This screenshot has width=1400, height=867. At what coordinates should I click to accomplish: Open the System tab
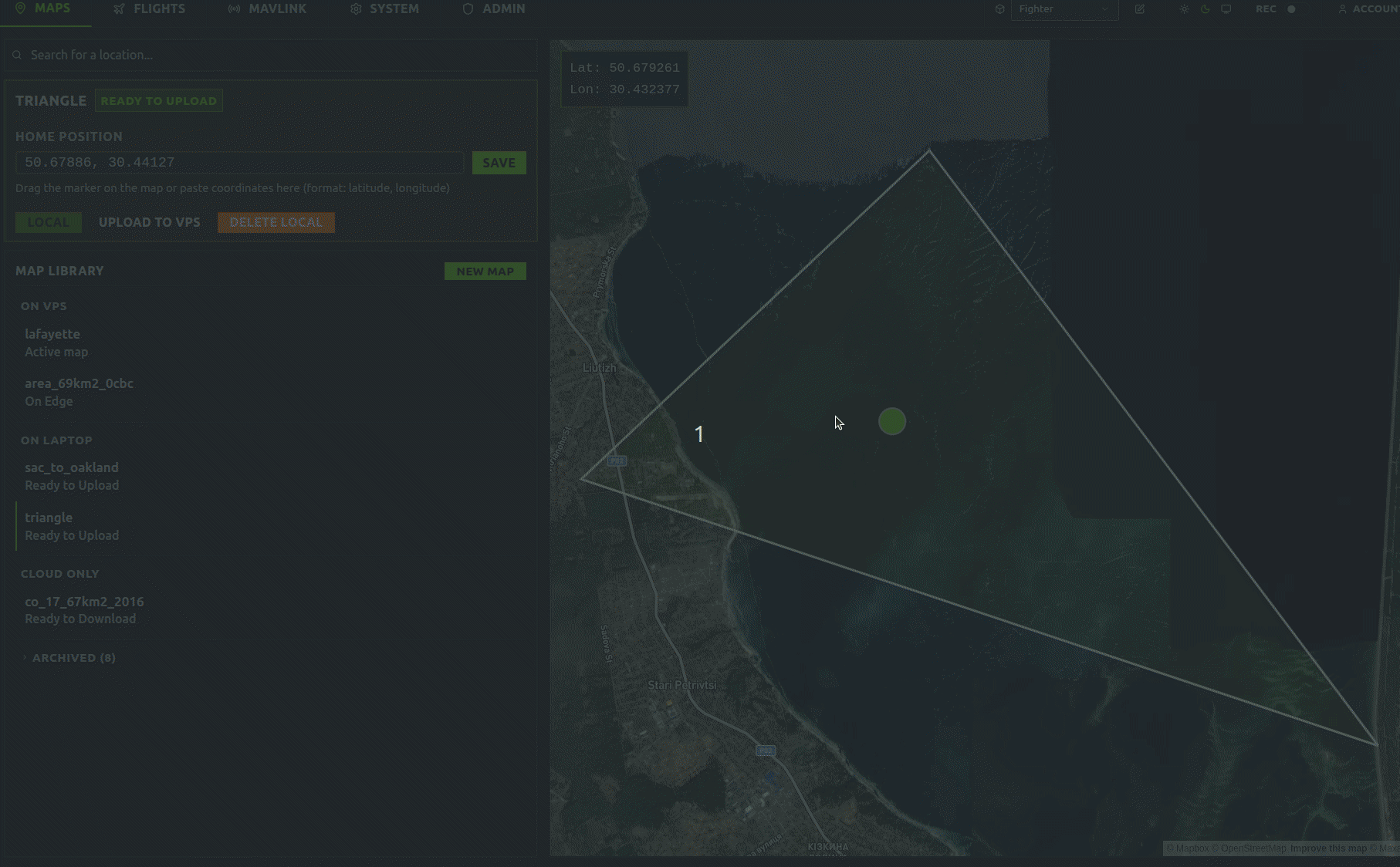(384, 9)
